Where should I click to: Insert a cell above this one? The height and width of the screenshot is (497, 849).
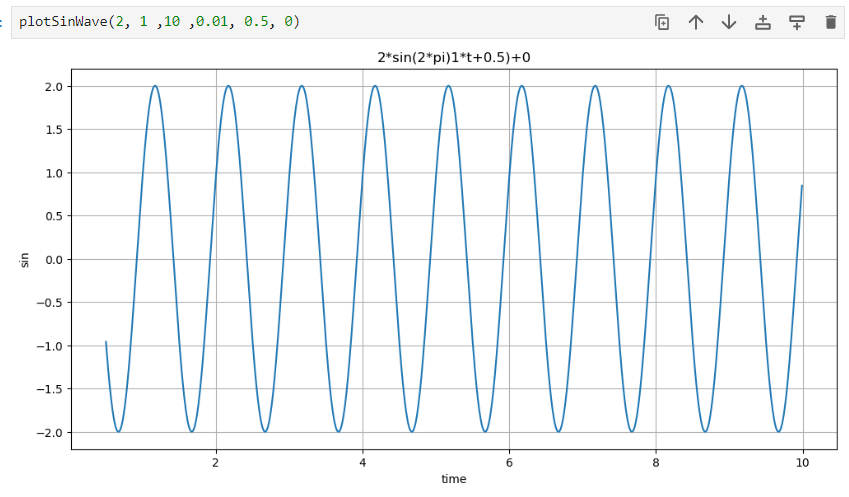[763, 22]
